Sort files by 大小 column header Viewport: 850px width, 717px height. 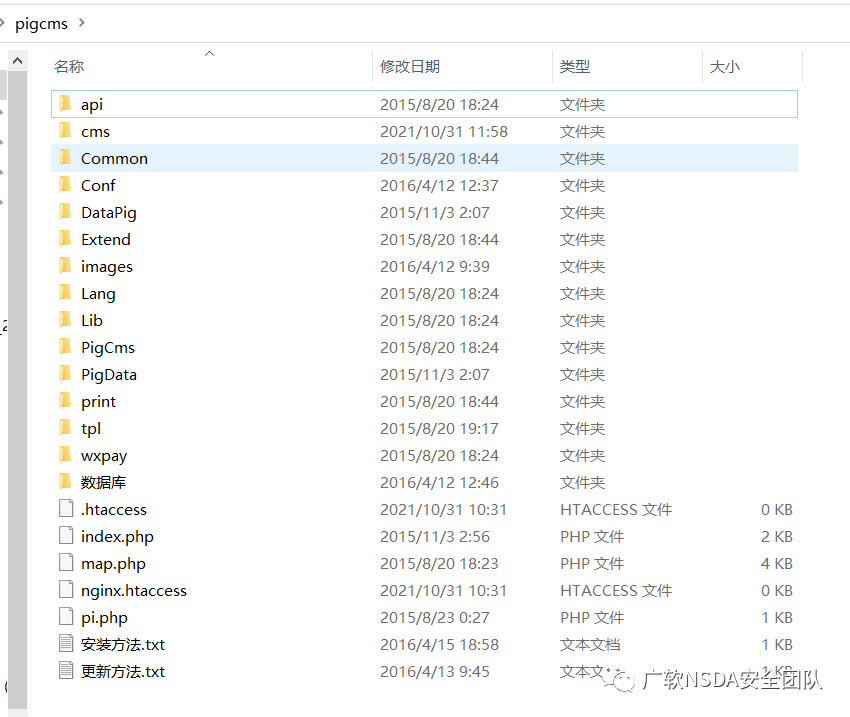click(x=725, y=66)
